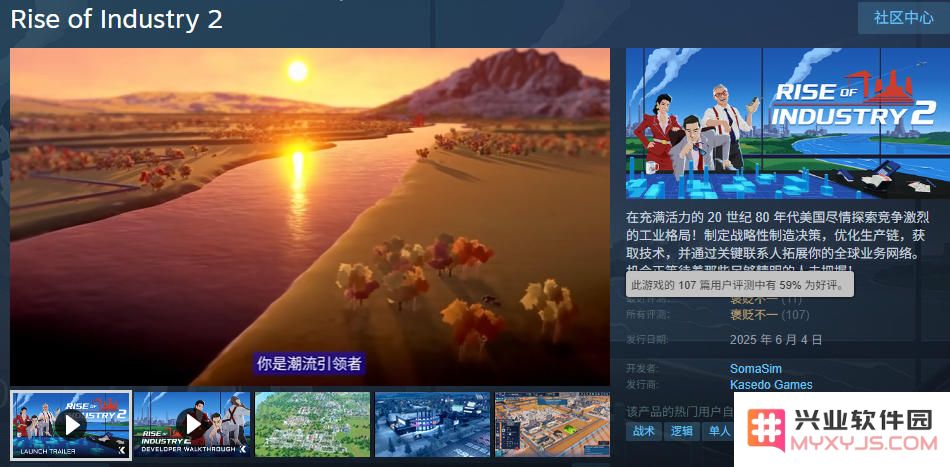Play the Launch Trailer thumbnail video
The image size is (950, 467).
click(x=71, y=425)
